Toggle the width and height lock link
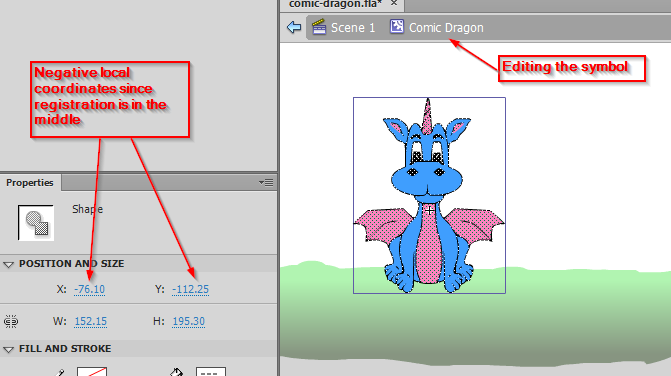 pos(11,321)
